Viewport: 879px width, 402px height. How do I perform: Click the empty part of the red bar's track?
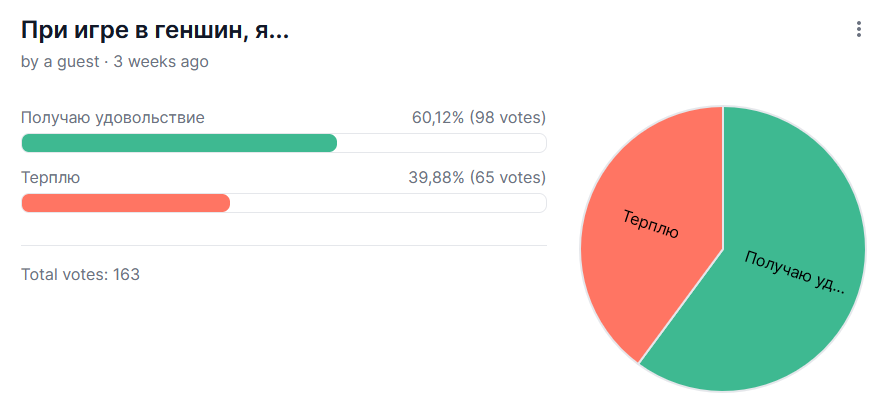pos(388,203)
